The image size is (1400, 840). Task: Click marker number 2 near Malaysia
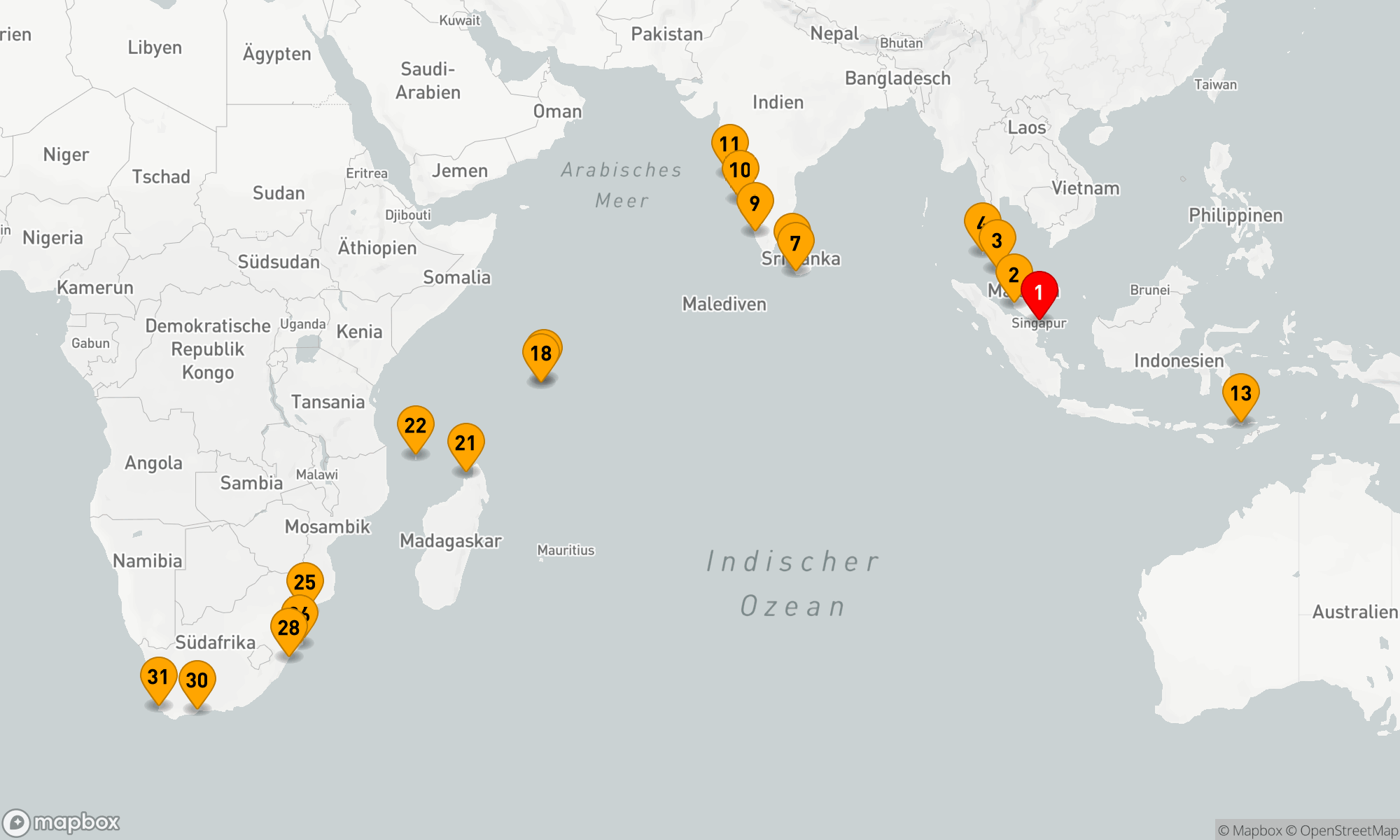coord(1013,275)
